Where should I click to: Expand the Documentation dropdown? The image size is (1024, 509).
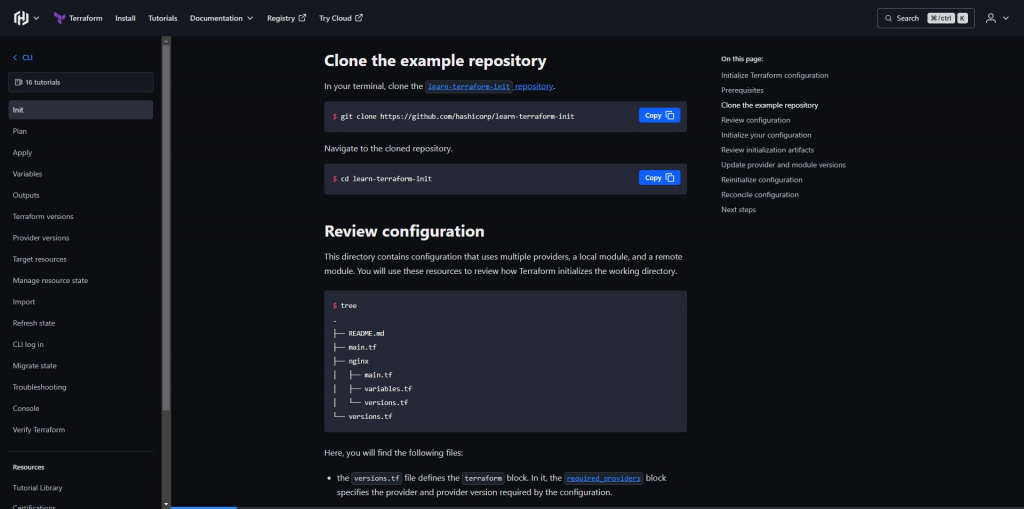click(x=221, y=18)
